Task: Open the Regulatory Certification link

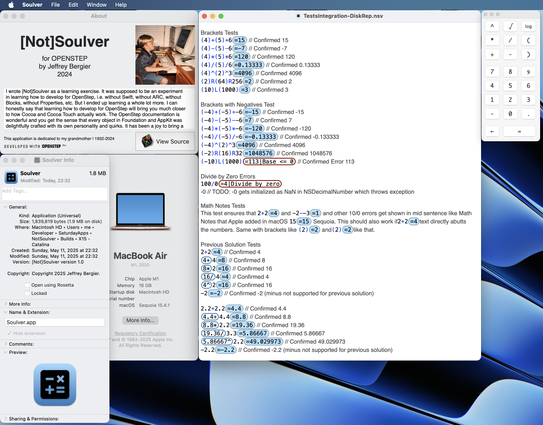Action: coord(140,333)
